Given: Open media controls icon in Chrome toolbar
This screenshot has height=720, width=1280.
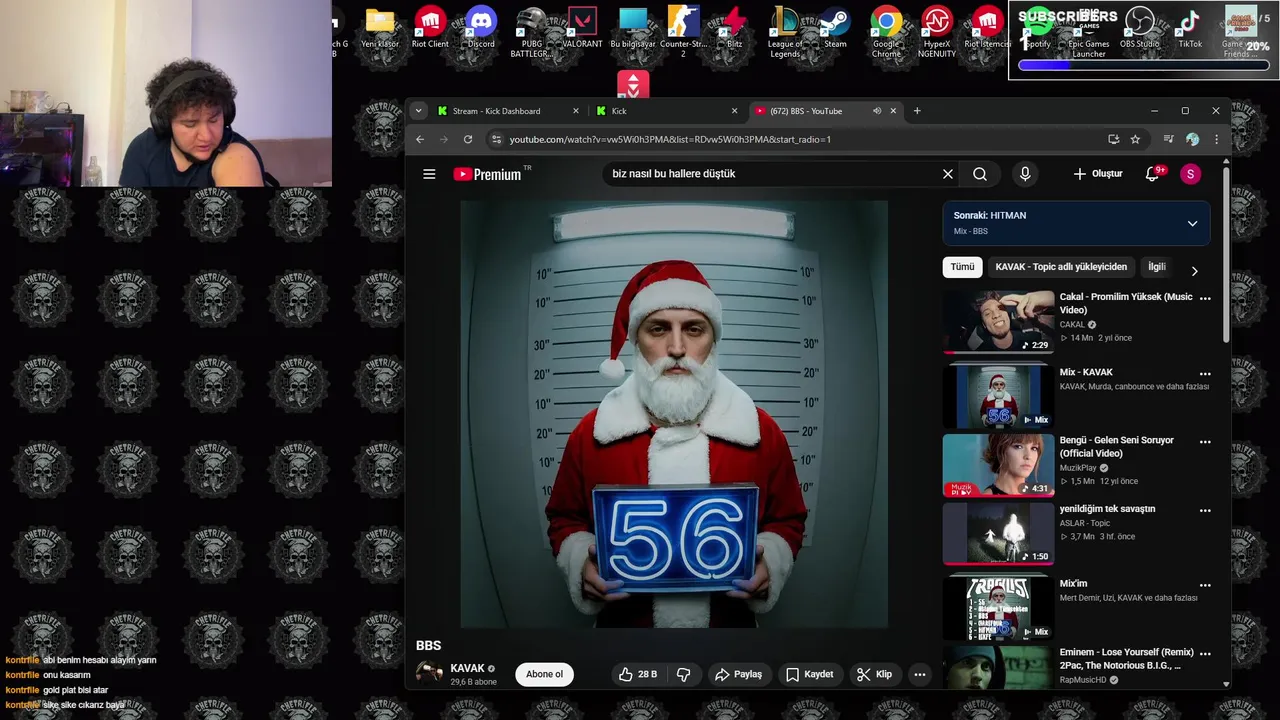Looking at the screenshot, I should coord(1168,139).
